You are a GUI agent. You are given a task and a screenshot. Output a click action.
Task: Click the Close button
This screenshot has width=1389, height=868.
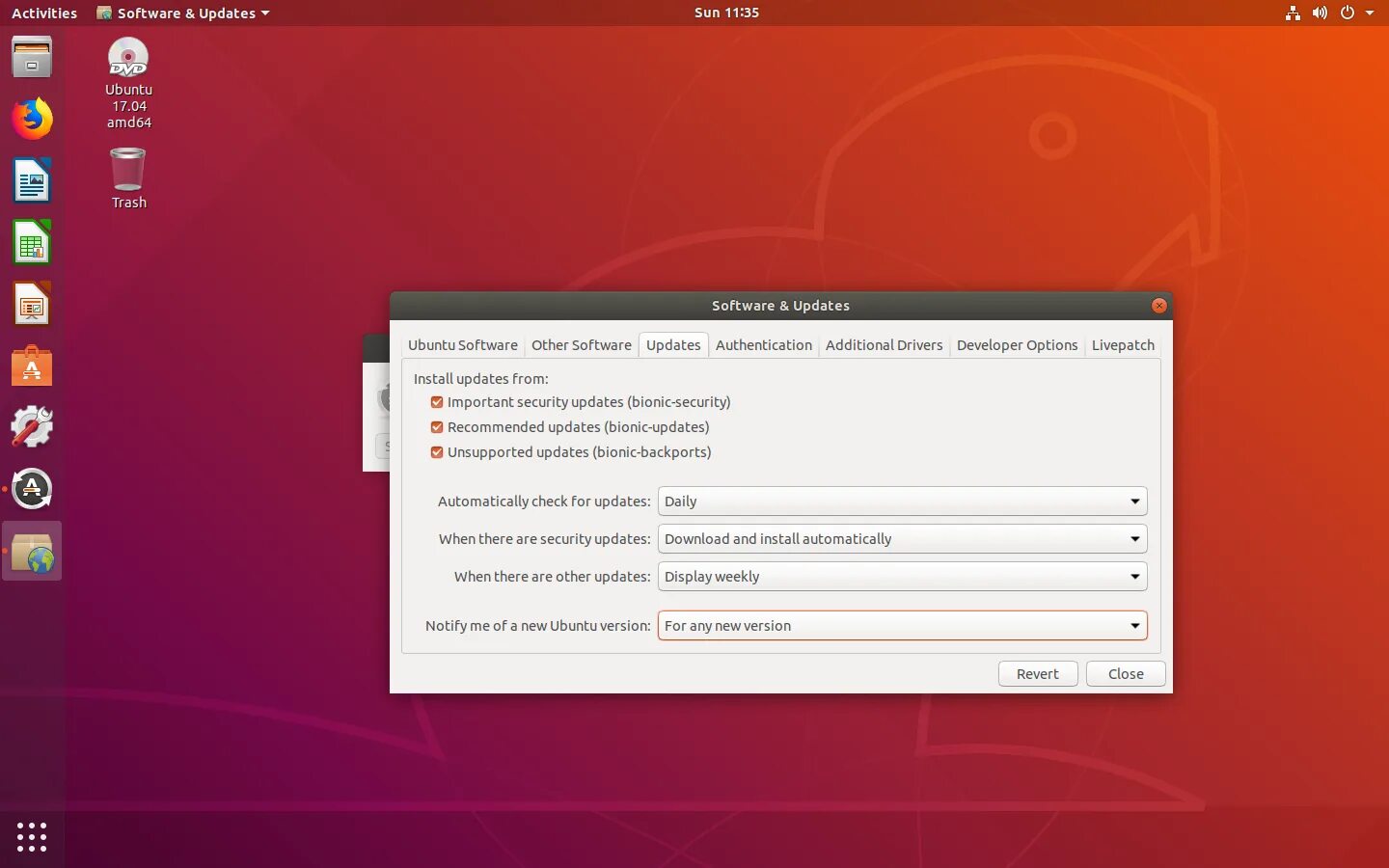coord(1126,674)
